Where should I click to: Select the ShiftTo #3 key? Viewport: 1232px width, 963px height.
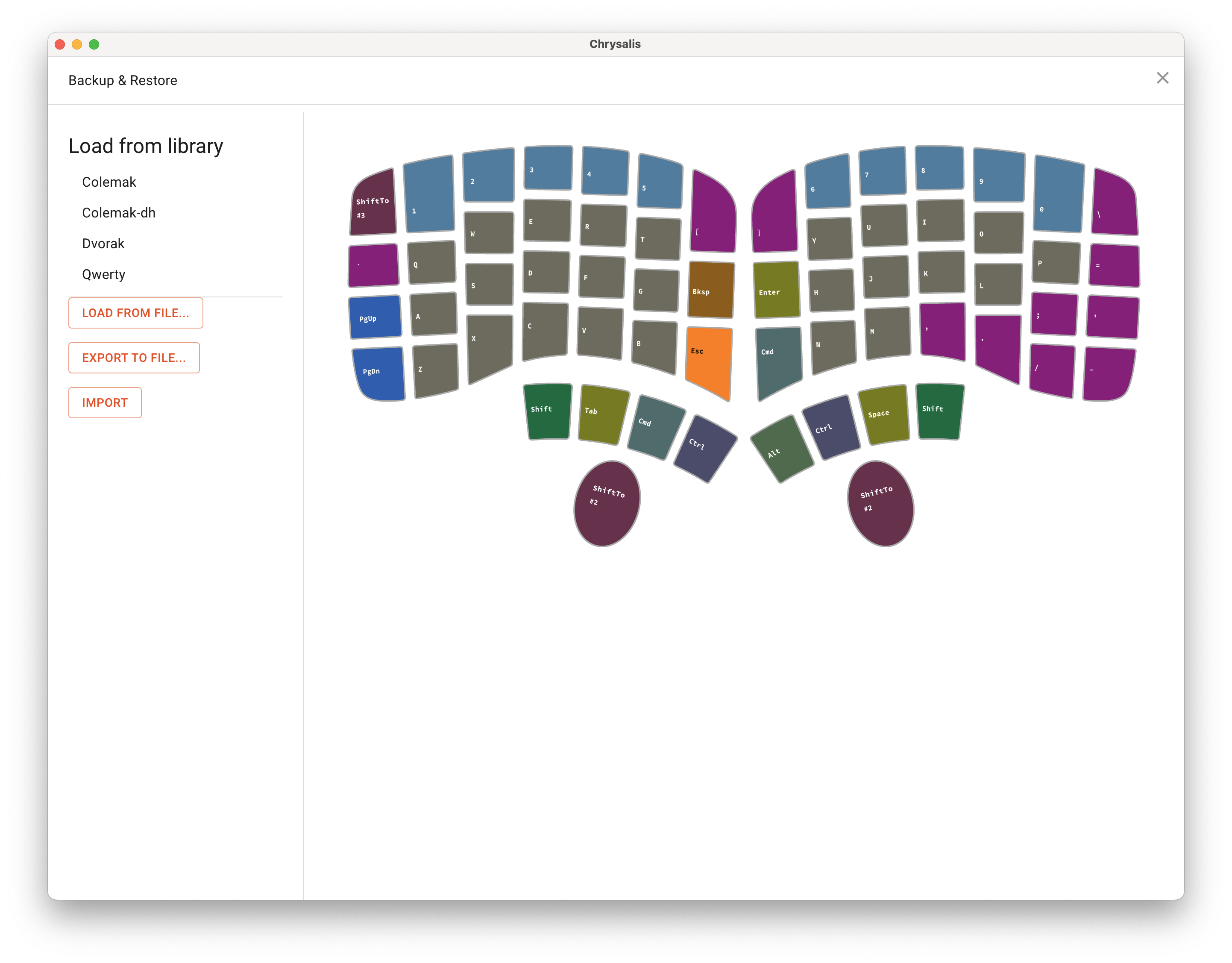373,207
